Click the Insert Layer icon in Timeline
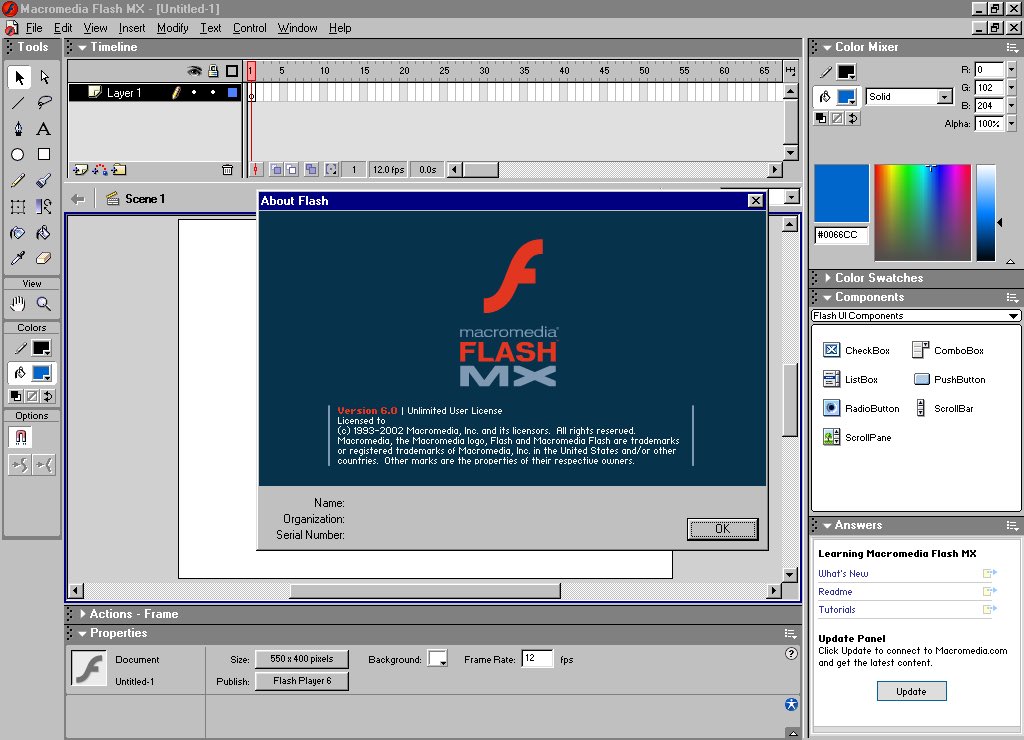The height and width of the screenshot is (740, 1024). pos(80,170)
